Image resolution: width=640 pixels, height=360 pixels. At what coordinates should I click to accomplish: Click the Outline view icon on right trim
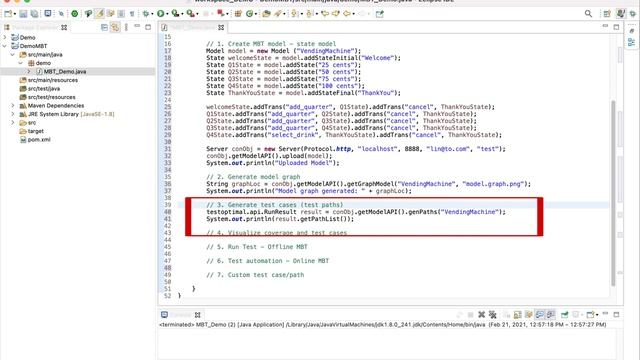631,42
